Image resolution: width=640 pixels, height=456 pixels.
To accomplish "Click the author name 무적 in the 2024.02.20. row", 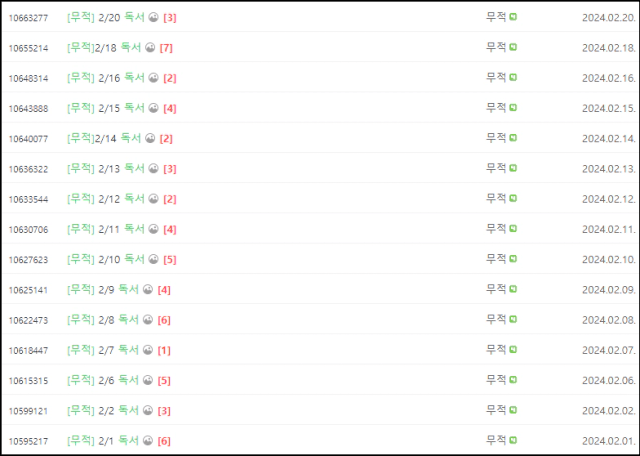I will (x=496, y=17).
